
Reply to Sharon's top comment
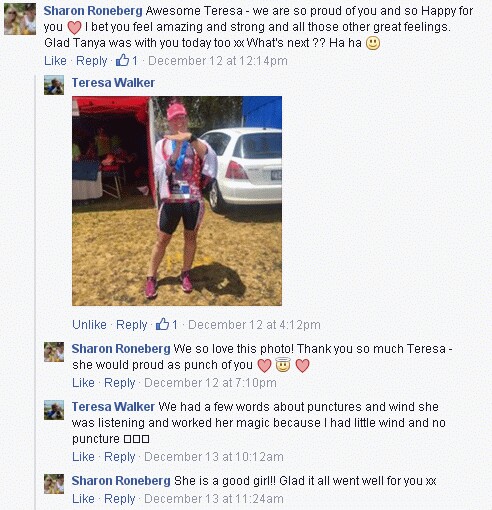pyautogui.click(x=92, y=61)
